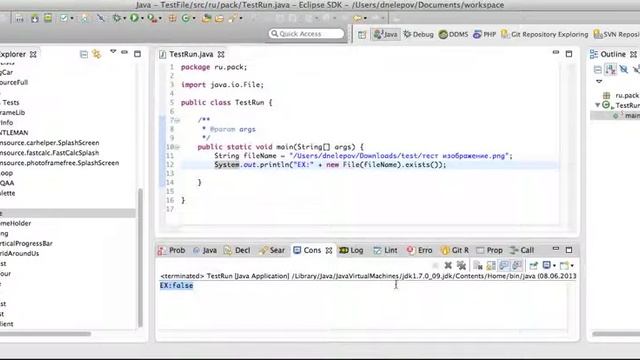Open the Search tab in bottom panel

coord(272,250)
